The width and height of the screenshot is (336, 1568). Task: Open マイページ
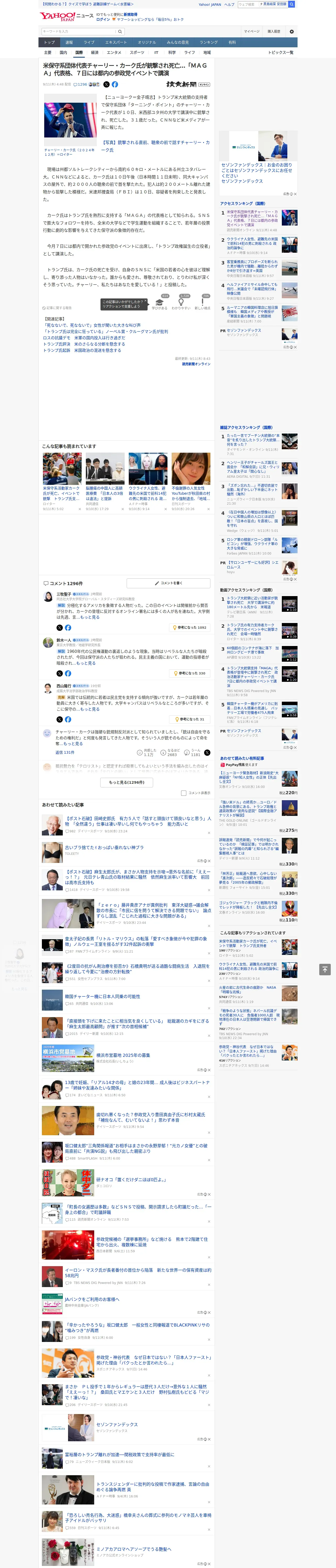tap(251, 32)
